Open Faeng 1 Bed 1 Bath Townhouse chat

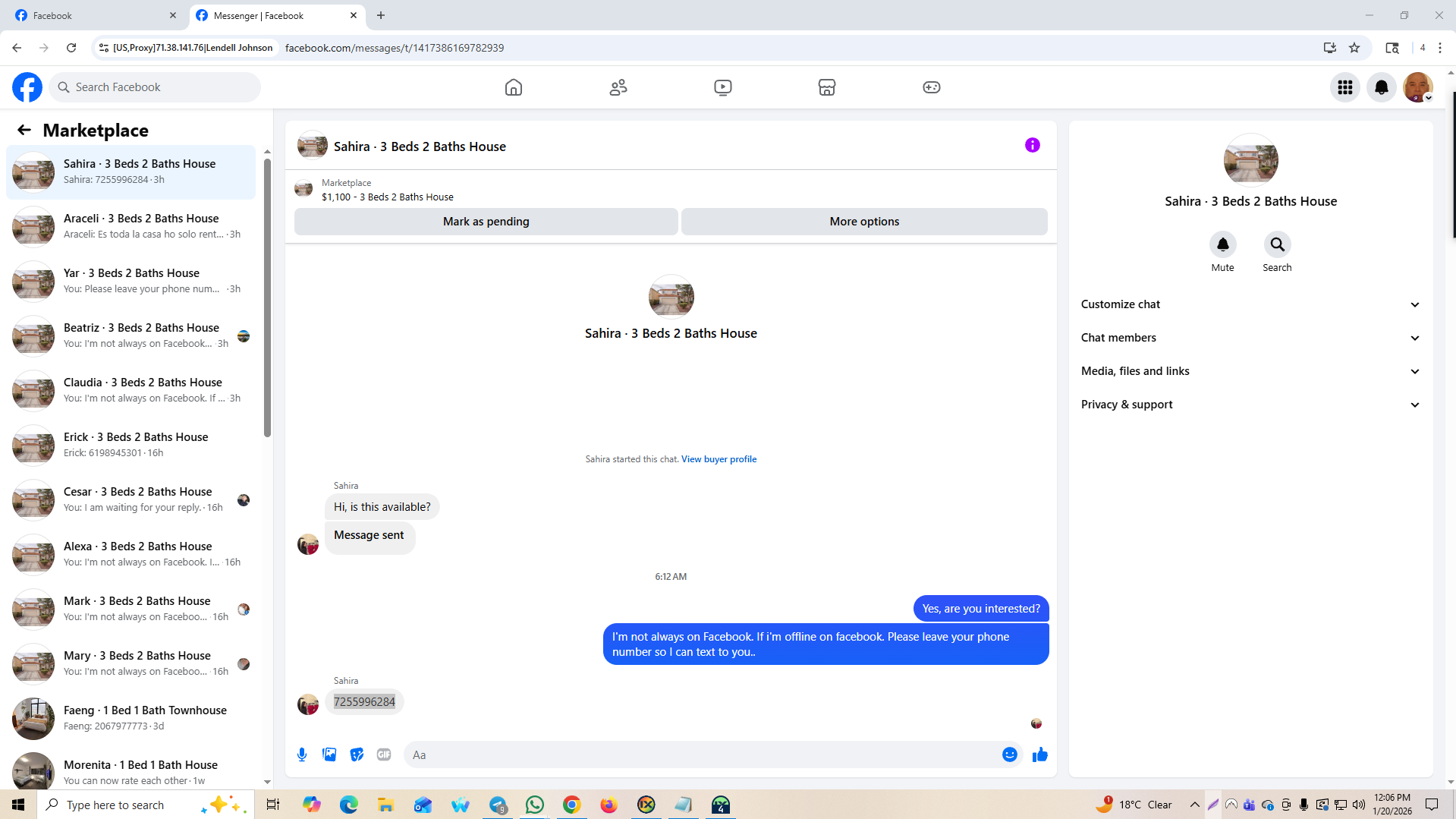131,719
